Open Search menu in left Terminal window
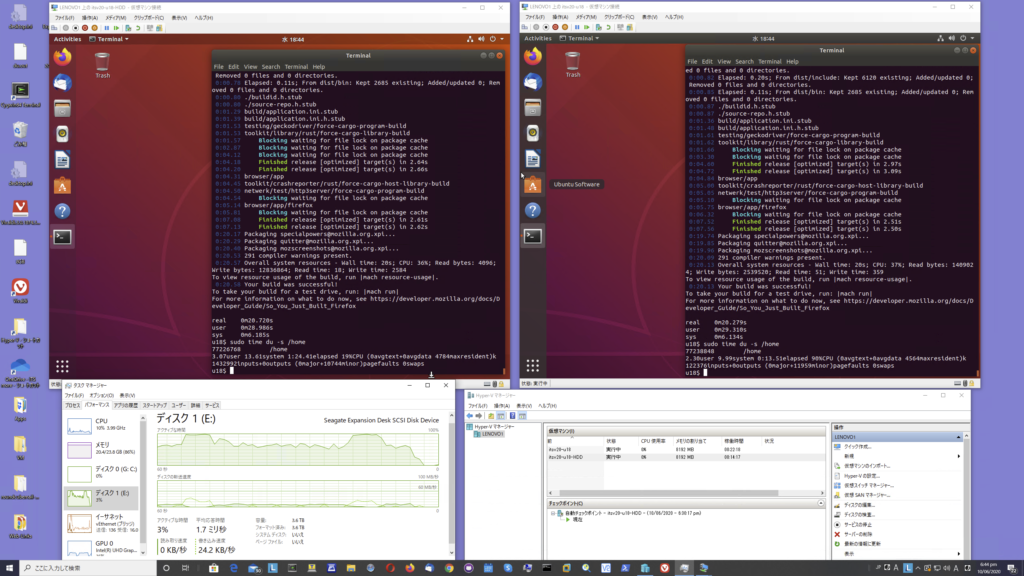Screen dimensions: 1024x576 [x=270, y=67]
